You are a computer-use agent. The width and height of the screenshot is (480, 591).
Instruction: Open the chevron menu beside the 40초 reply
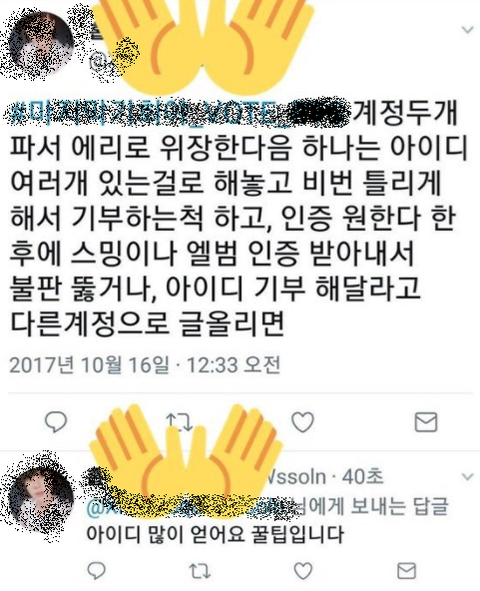(x=467, y=477)
